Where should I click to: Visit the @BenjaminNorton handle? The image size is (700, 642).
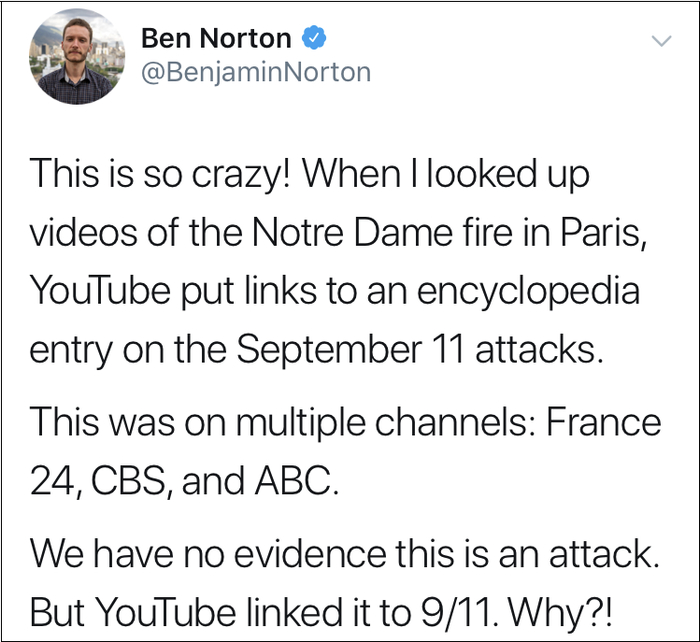[x=256, y=72]
